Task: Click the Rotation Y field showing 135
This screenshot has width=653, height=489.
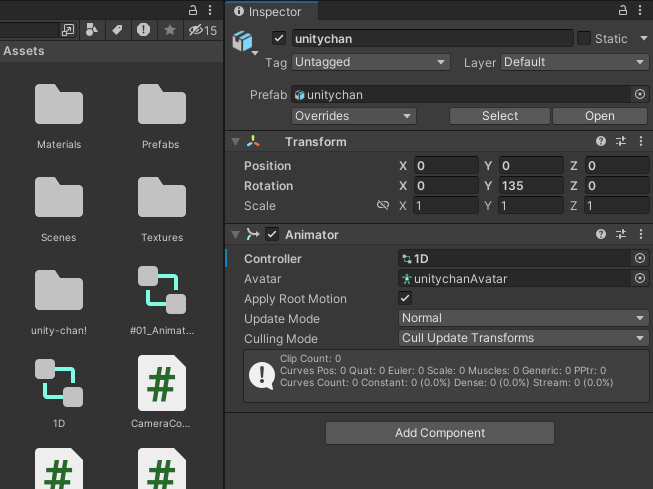Action: 531,186
